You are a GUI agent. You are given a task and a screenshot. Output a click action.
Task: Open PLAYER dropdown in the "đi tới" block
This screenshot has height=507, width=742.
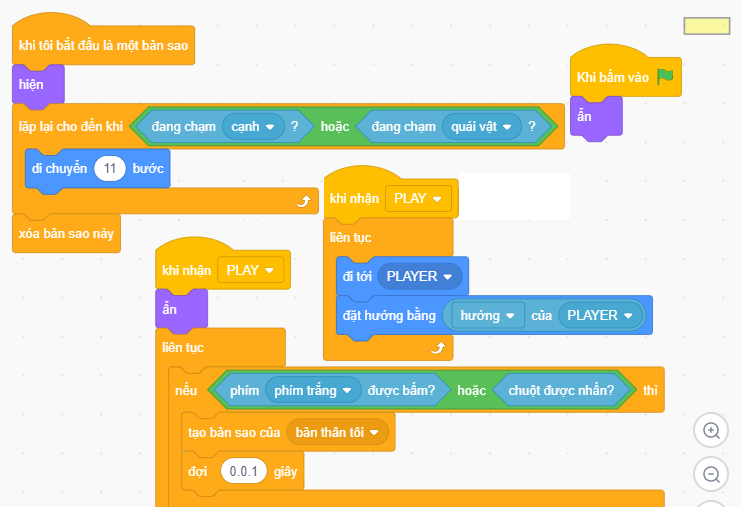[x=419, y=276]
